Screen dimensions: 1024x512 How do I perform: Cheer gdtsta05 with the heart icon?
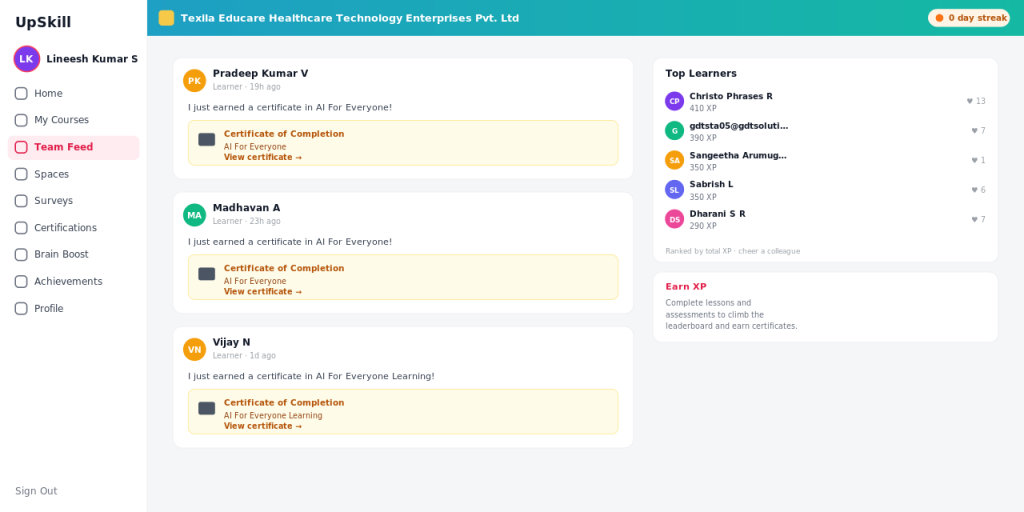point(974,131)
